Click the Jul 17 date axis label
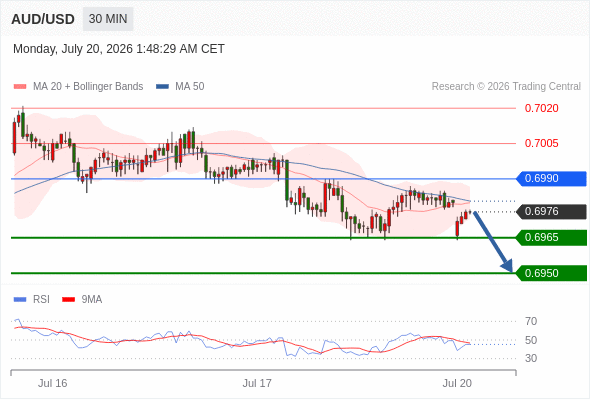This screenshot has width=590, height=400. pos(257,383)
